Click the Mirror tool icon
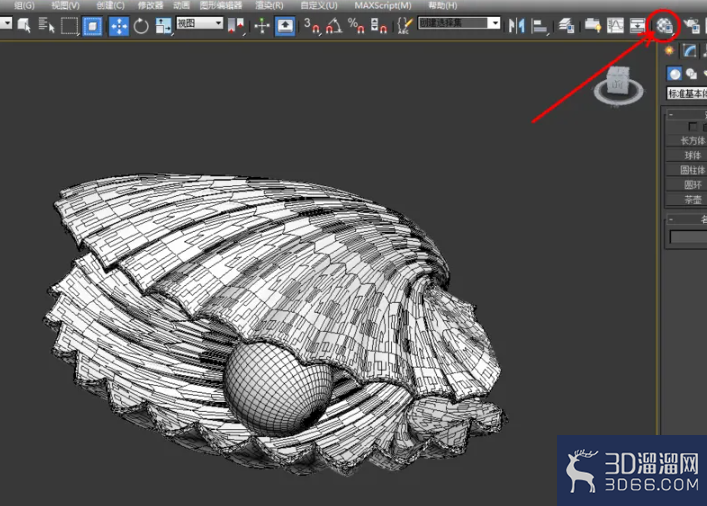This screenshot has width=707, height=506. click(x=516, y=25)
